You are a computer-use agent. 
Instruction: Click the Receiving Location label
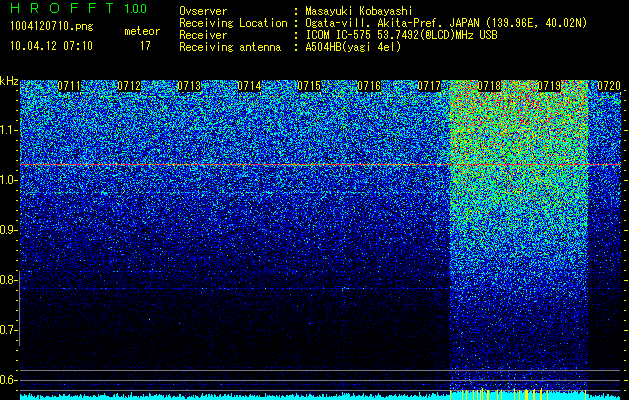point(233,23)
